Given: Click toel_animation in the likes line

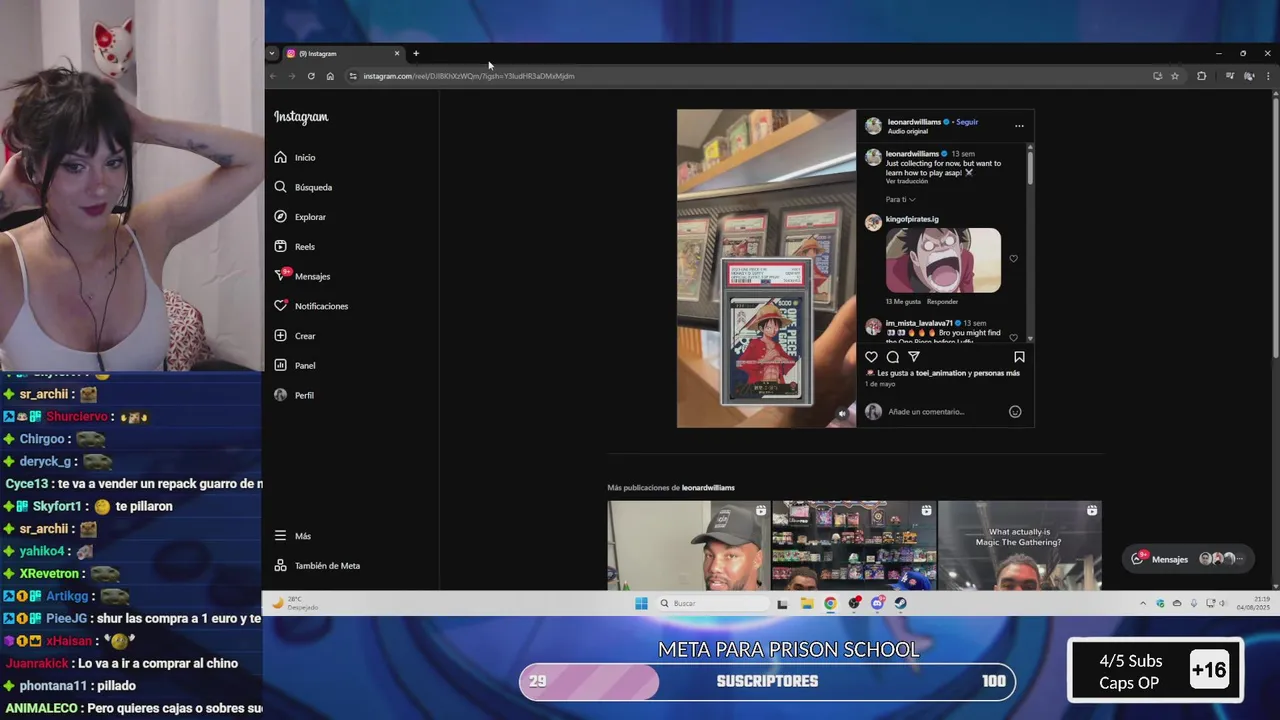Looking at the screenshot, I should [x=940, y=373].
